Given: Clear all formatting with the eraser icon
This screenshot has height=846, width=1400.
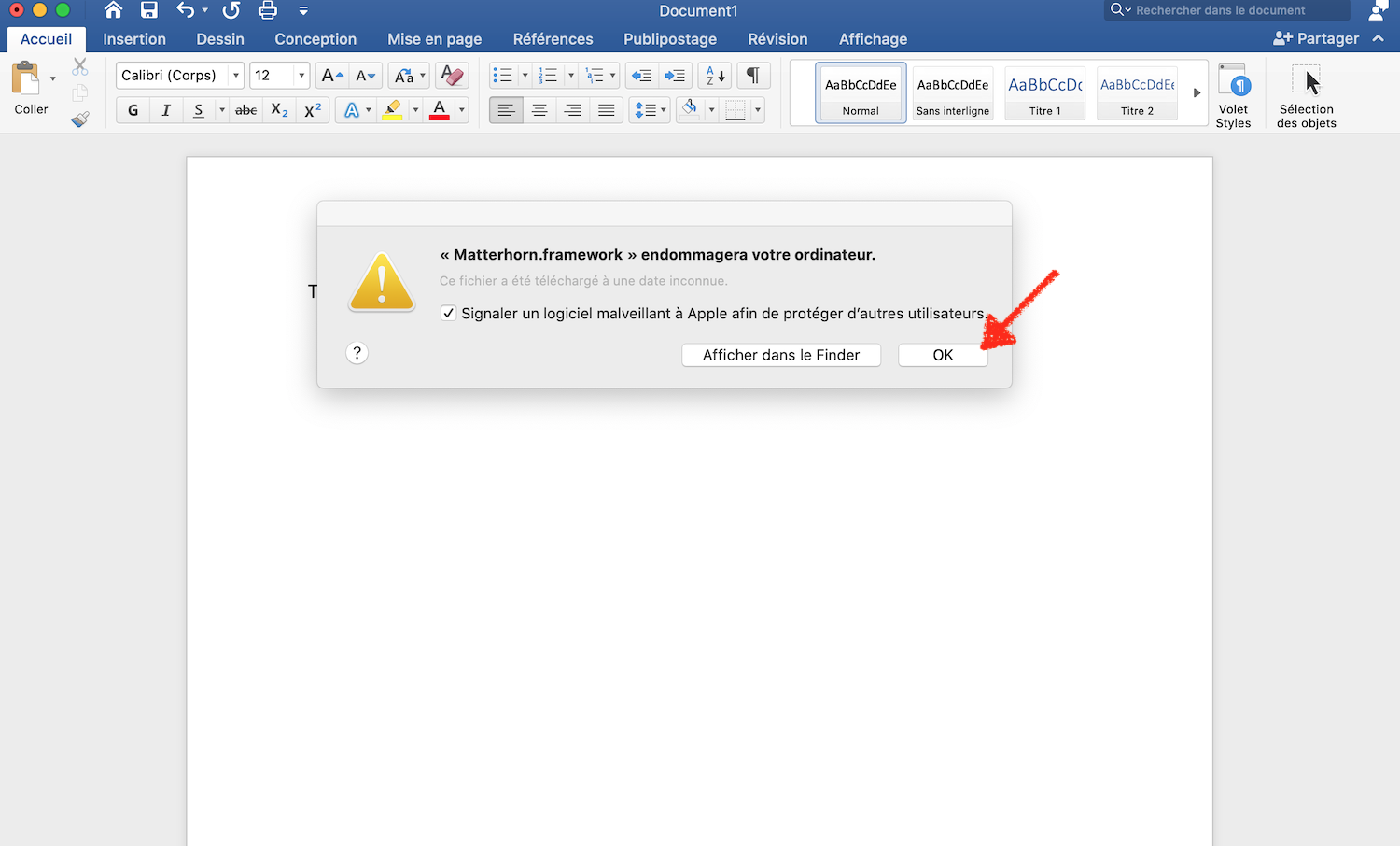Looking at the screenshot, I should 452,76.
